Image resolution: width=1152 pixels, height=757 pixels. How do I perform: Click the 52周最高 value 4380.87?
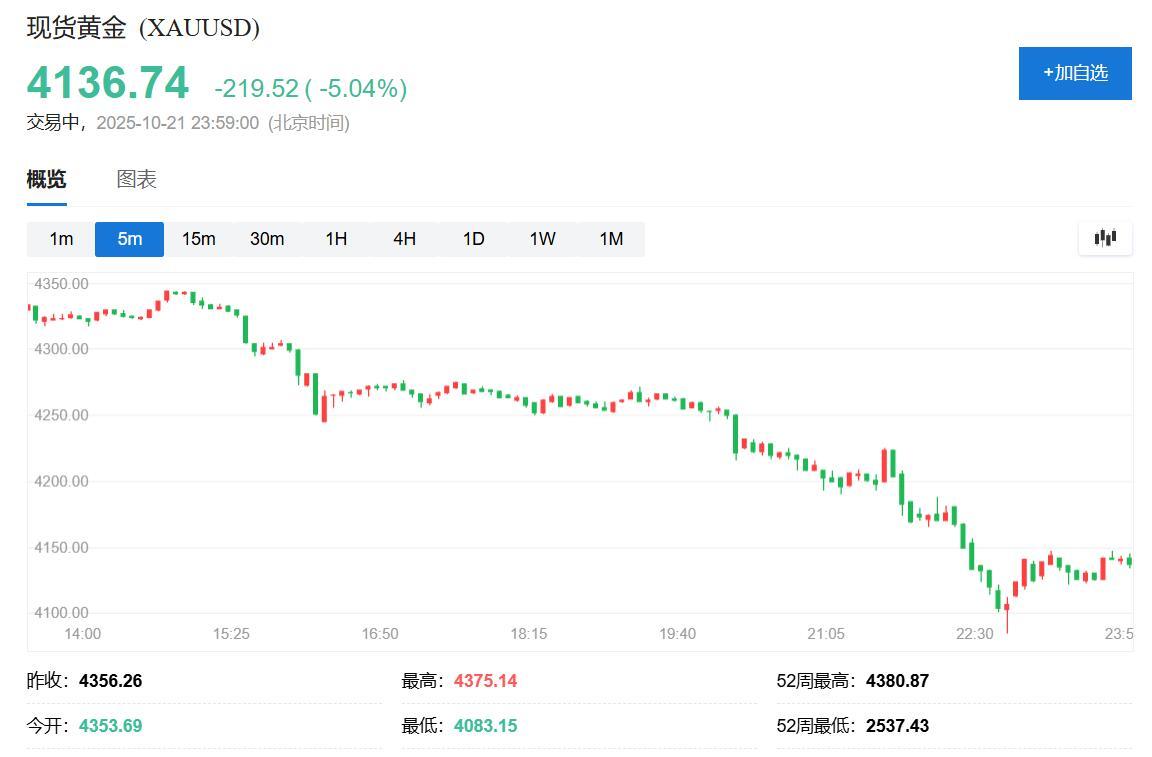click(x=896, y=681)
